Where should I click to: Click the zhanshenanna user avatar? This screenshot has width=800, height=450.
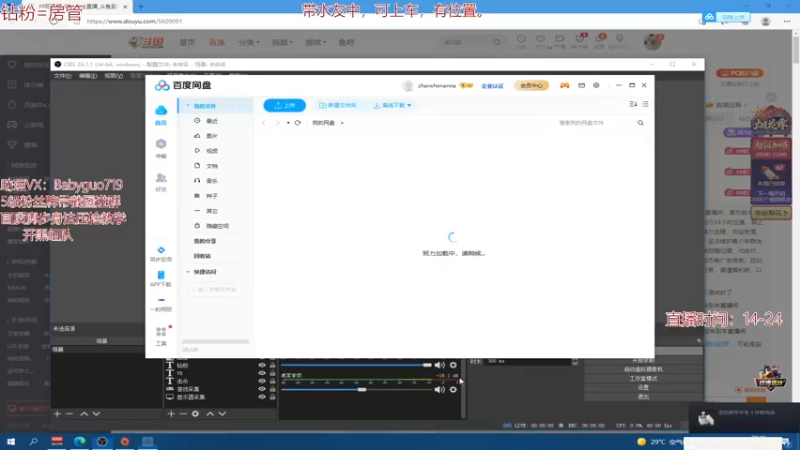coord(407,86)
